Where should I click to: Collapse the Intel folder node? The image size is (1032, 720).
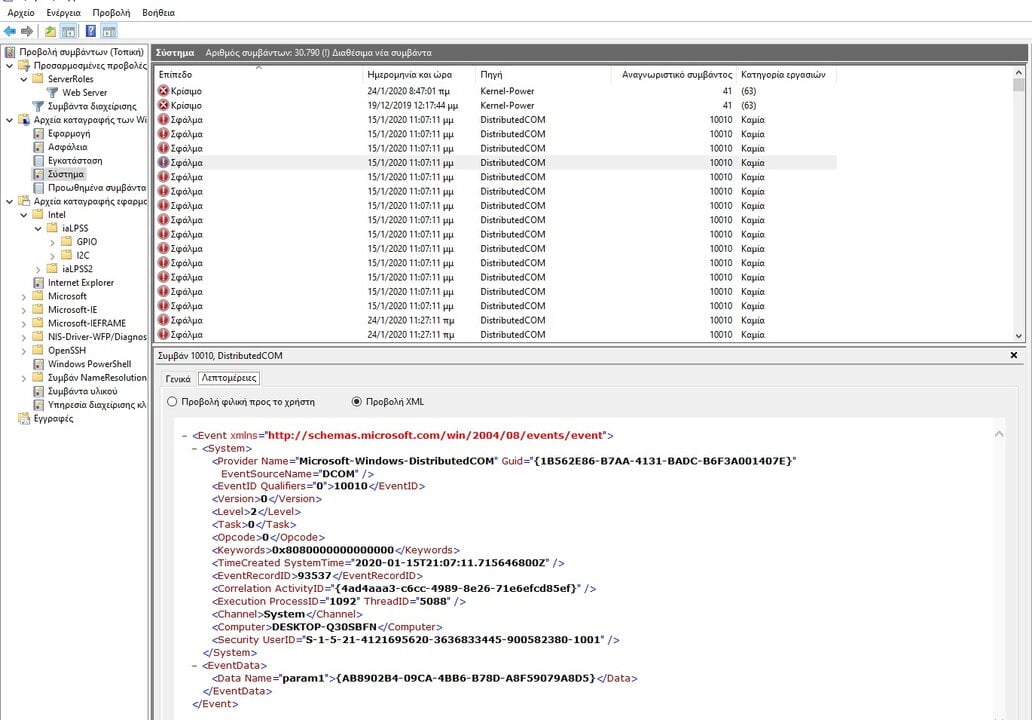click(24, 215)
